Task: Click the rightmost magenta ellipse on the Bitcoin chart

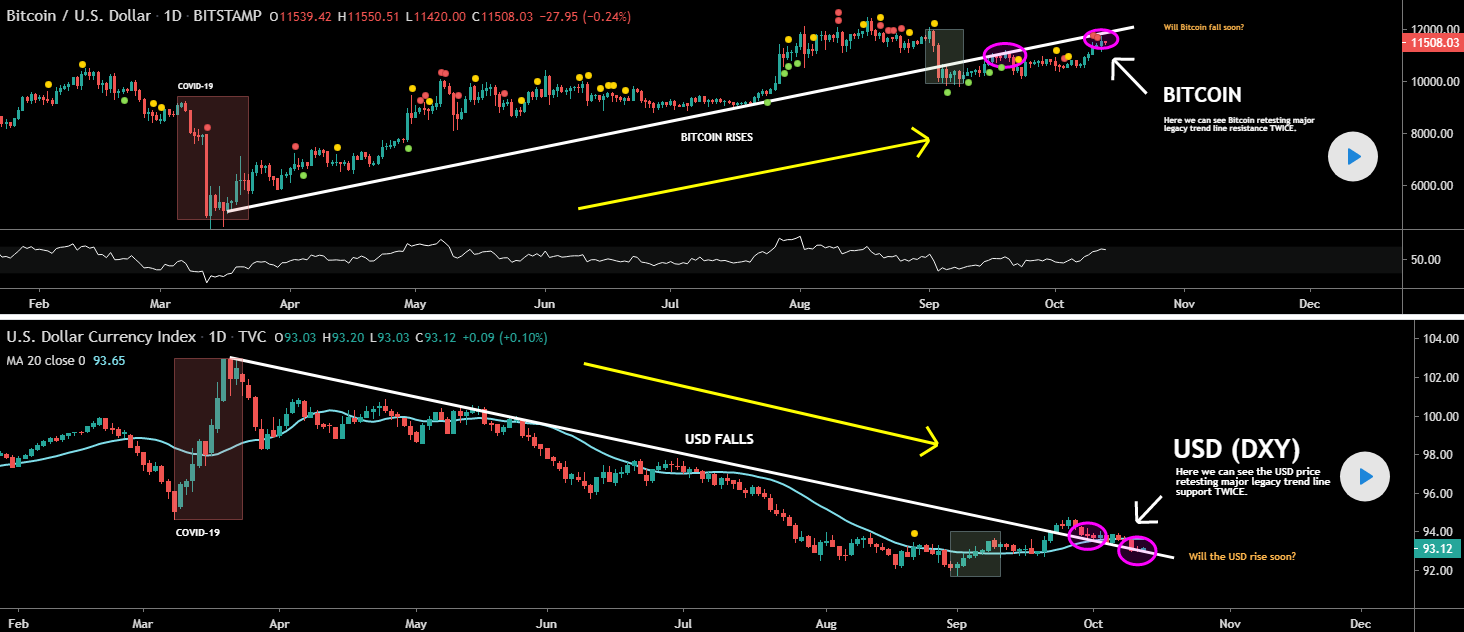Action: (x=1101, y=39)
